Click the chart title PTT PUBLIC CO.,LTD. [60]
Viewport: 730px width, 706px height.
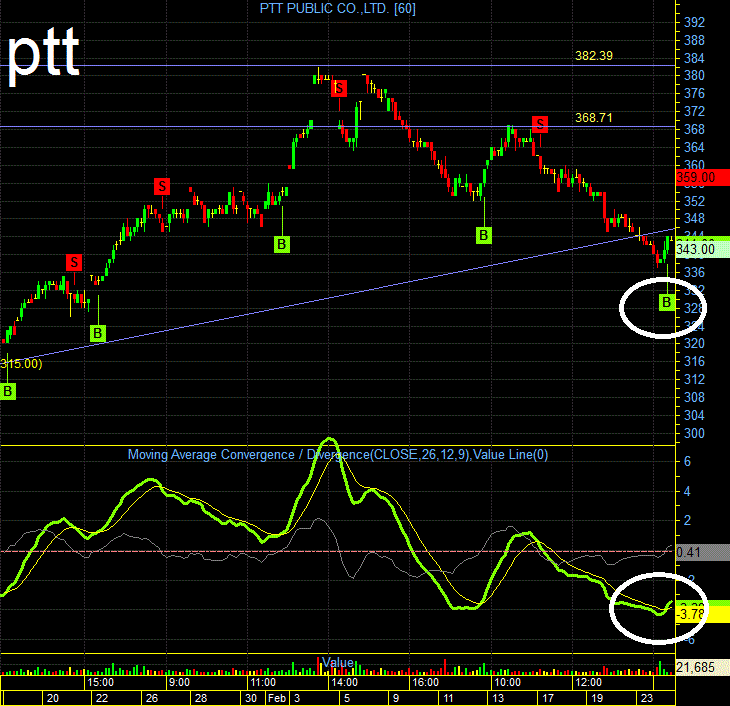point(338,8)
